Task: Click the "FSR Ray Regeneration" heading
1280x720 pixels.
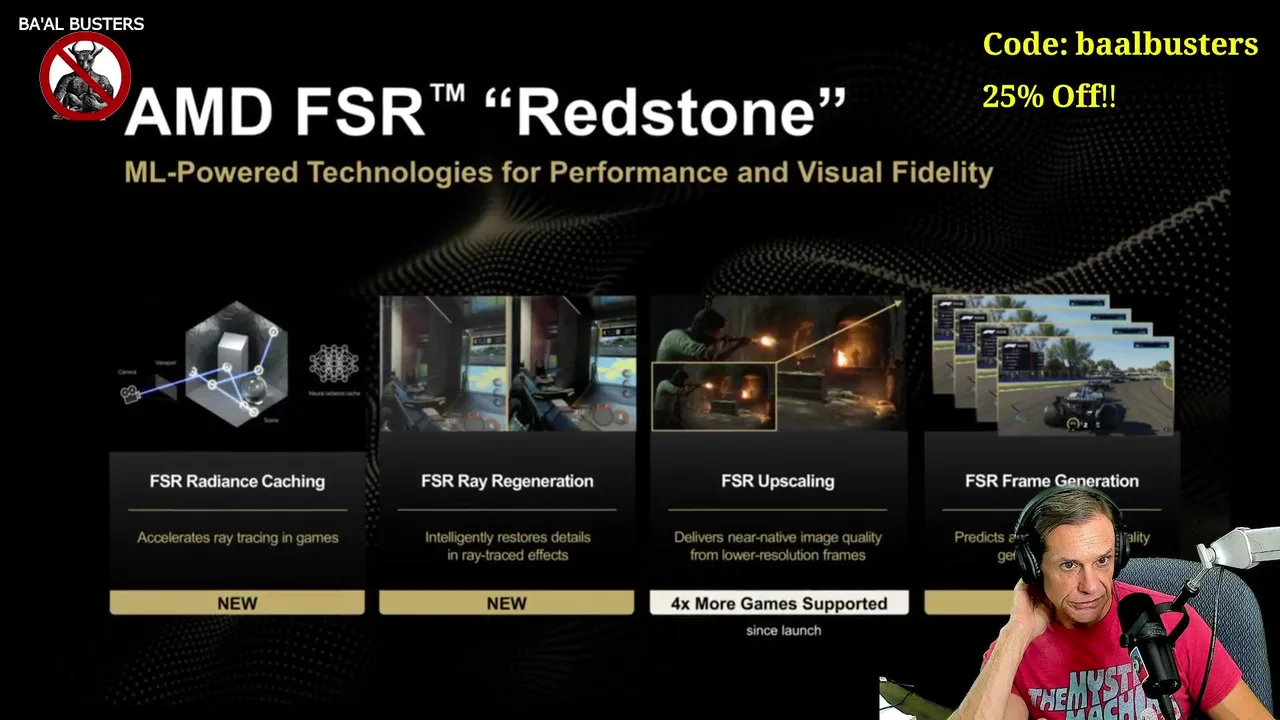Action: pos(507,481)
